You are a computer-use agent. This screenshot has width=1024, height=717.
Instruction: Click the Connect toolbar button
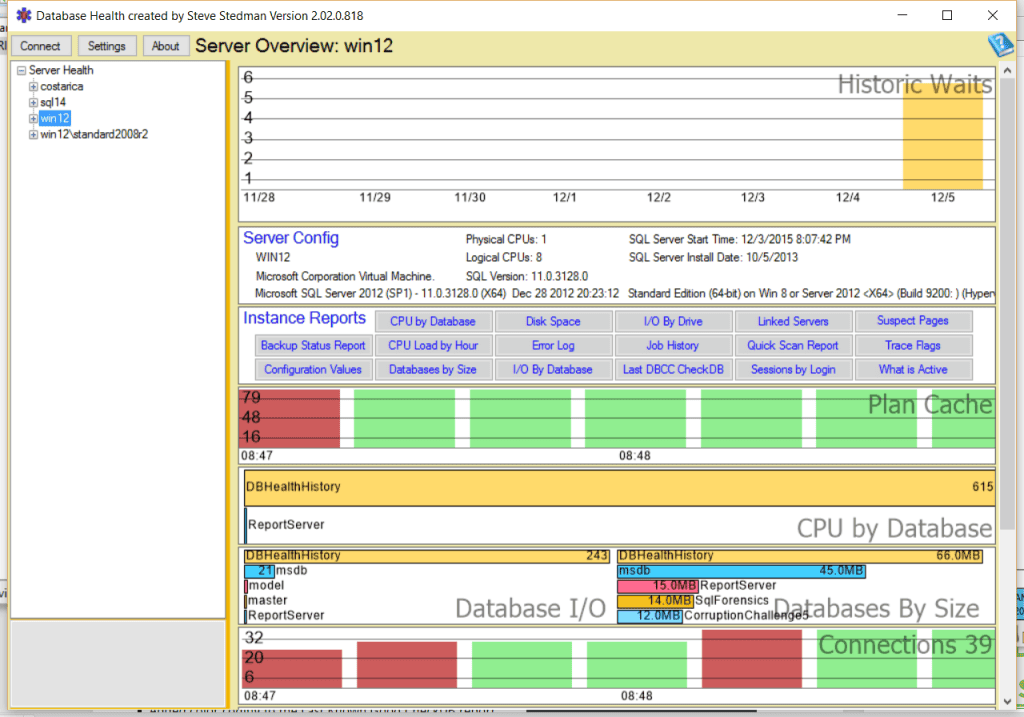point(40,45)
